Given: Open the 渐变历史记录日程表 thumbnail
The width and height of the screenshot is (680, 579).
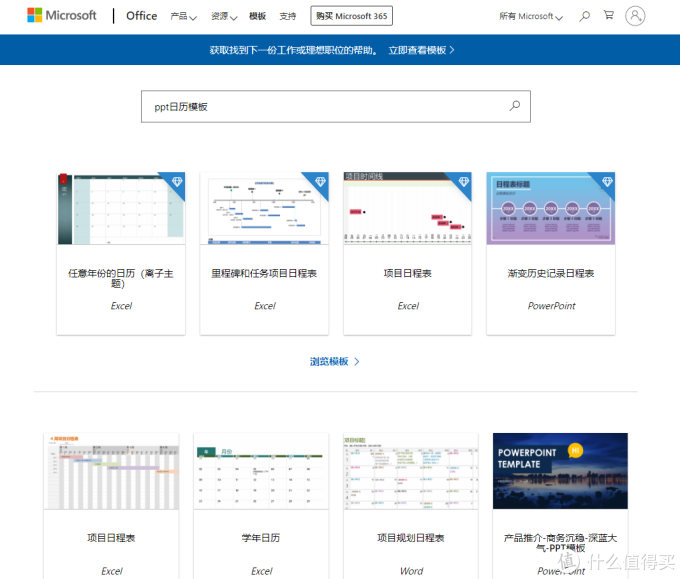Looking at the screenshot, I should pos(551,209).
